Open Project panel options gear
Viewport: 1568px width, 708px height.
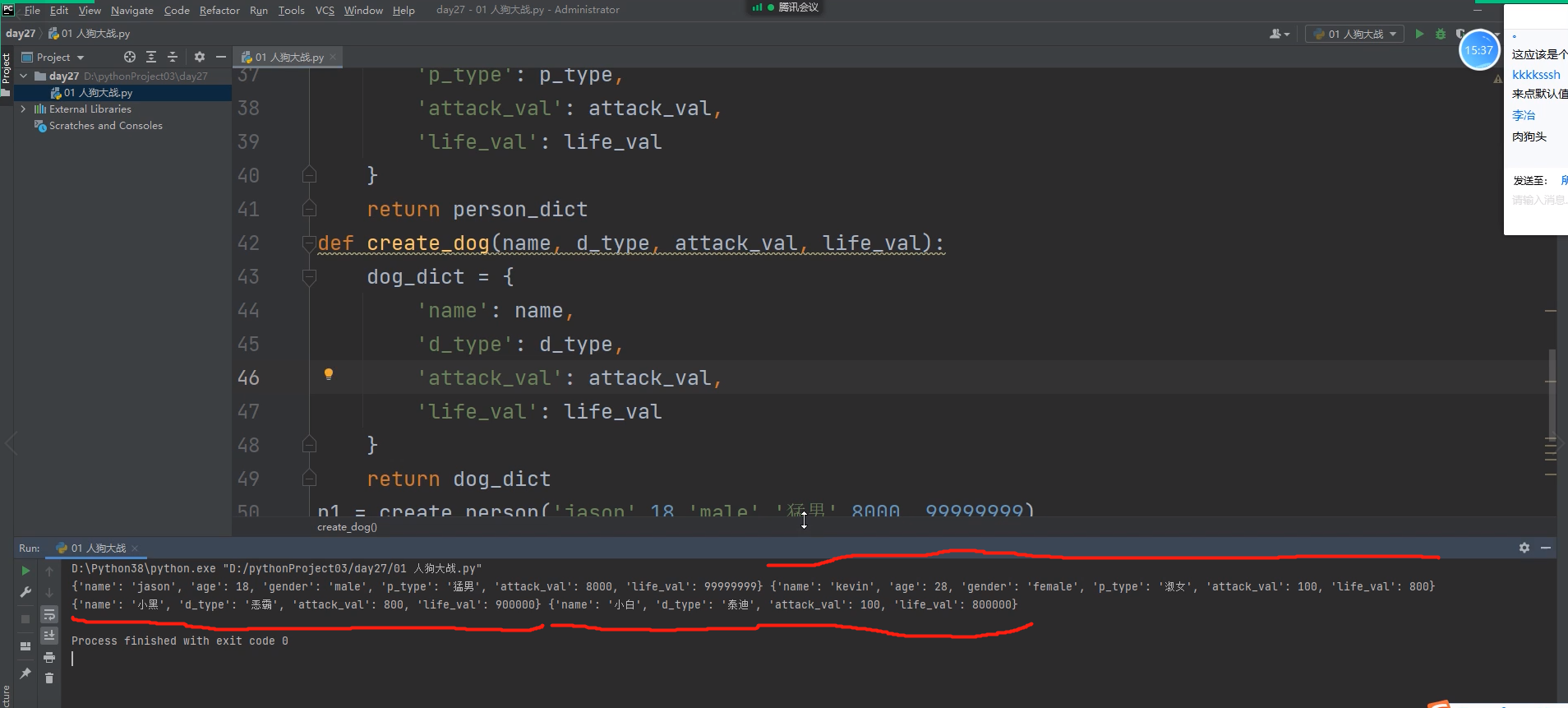coord(200,57)
